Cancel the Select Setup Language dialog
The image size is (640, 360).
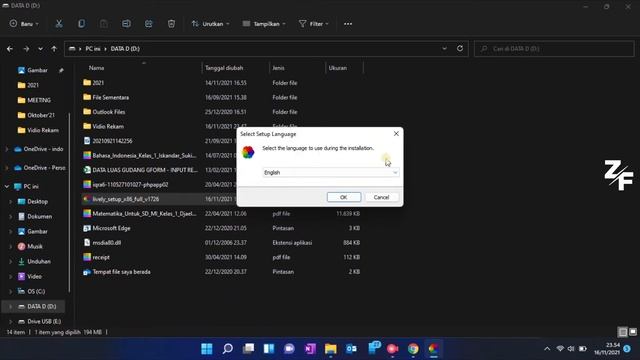coord(381,197)
